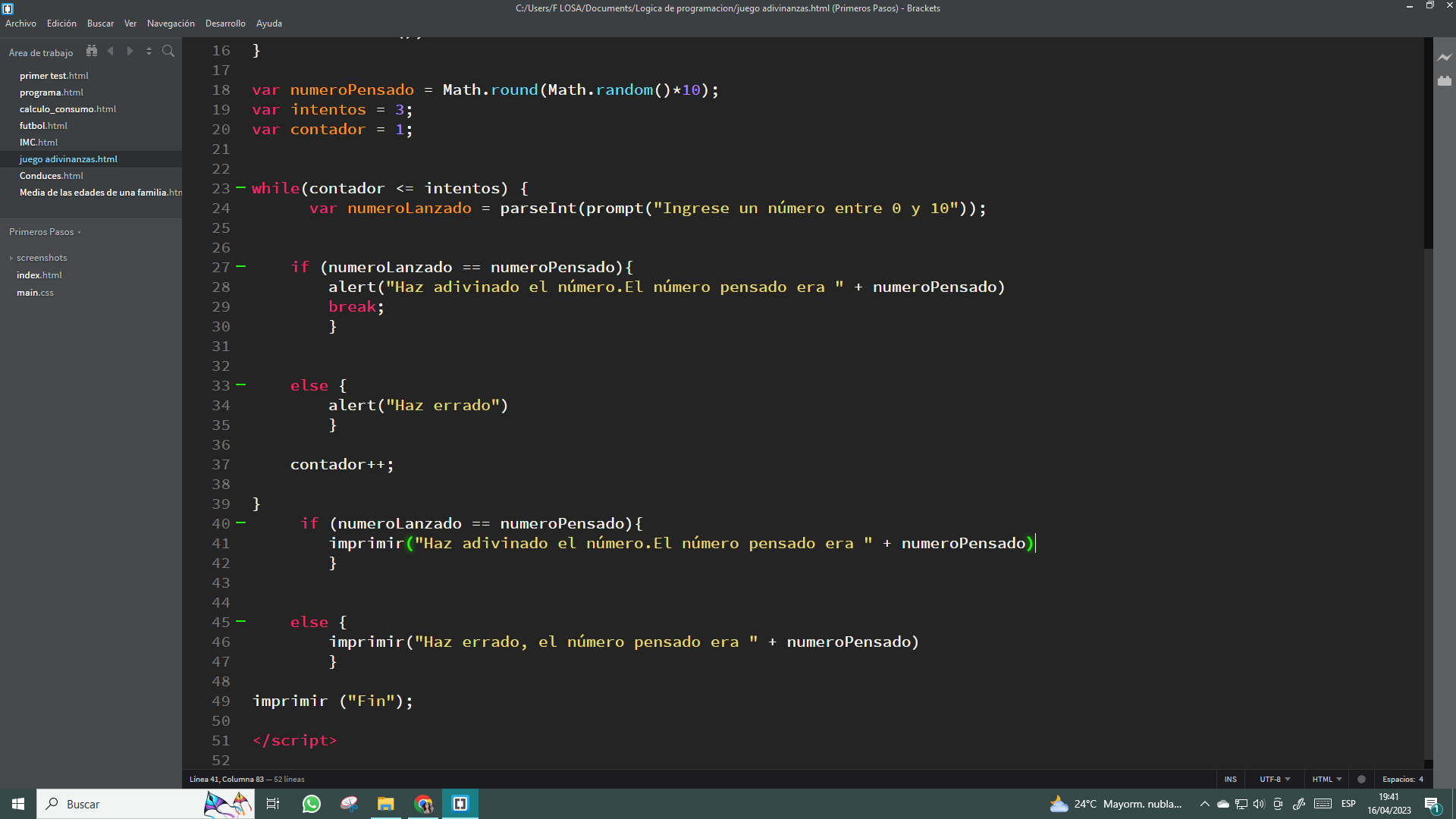Click the editor vertical scrollbar thumb
1456x819 pixels.
1428,144
